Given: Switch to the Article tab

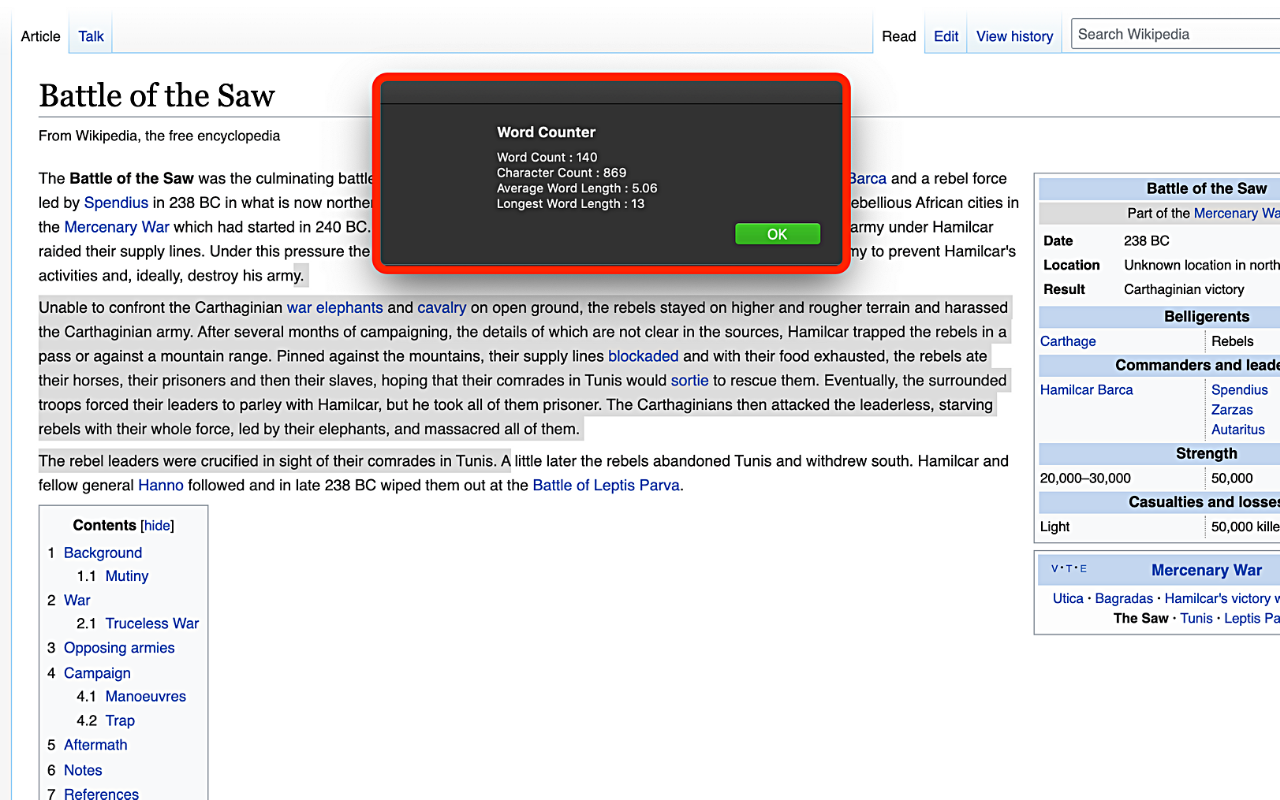Looking at the screenshot, I should [x=41, y=36].
